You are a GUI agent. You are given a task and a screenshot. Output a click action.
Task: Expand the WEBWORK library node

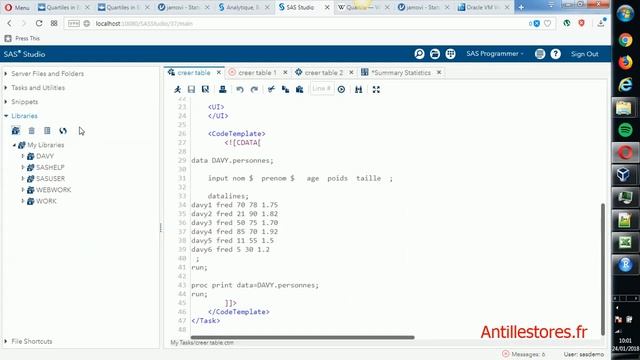pos(23,190)
